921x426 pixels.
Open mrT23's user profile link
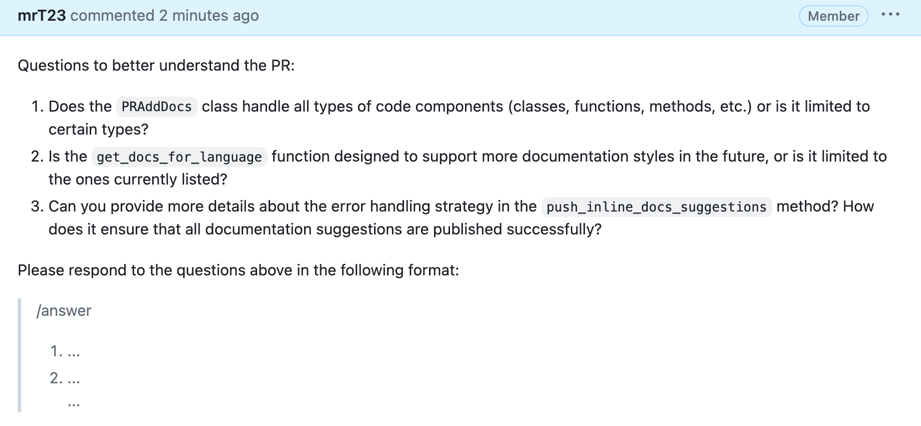[x=42, y=16]
